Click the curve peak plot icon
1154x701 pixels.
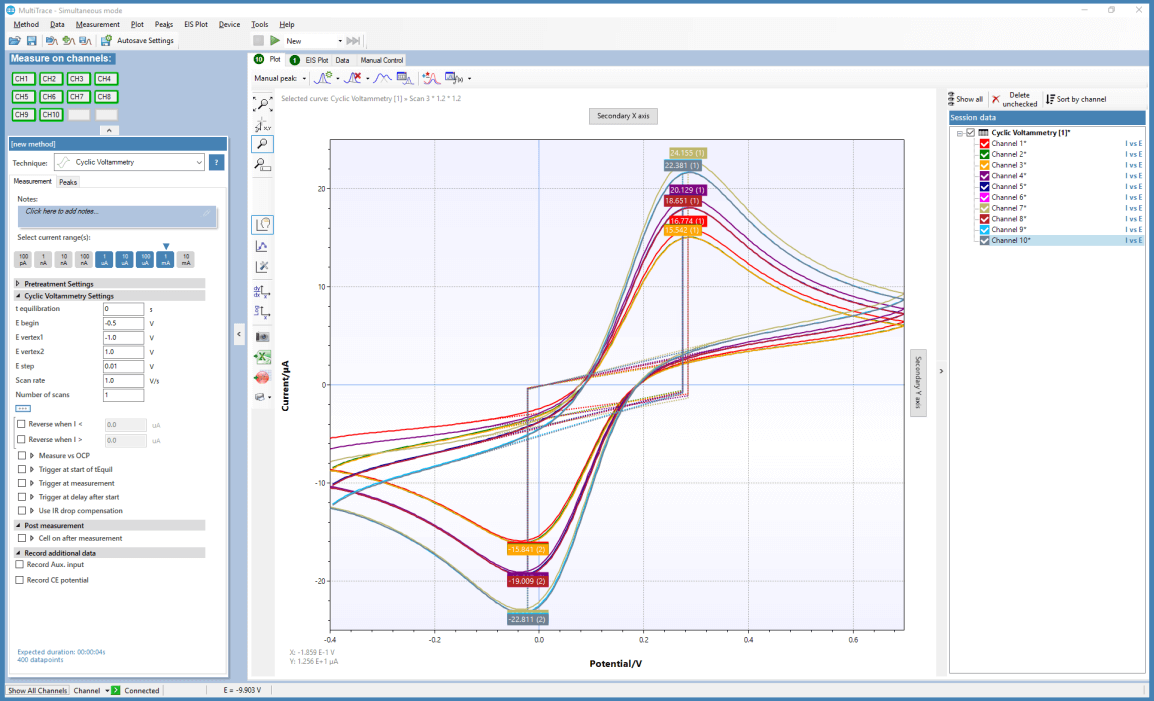click(x=262, y=246)
